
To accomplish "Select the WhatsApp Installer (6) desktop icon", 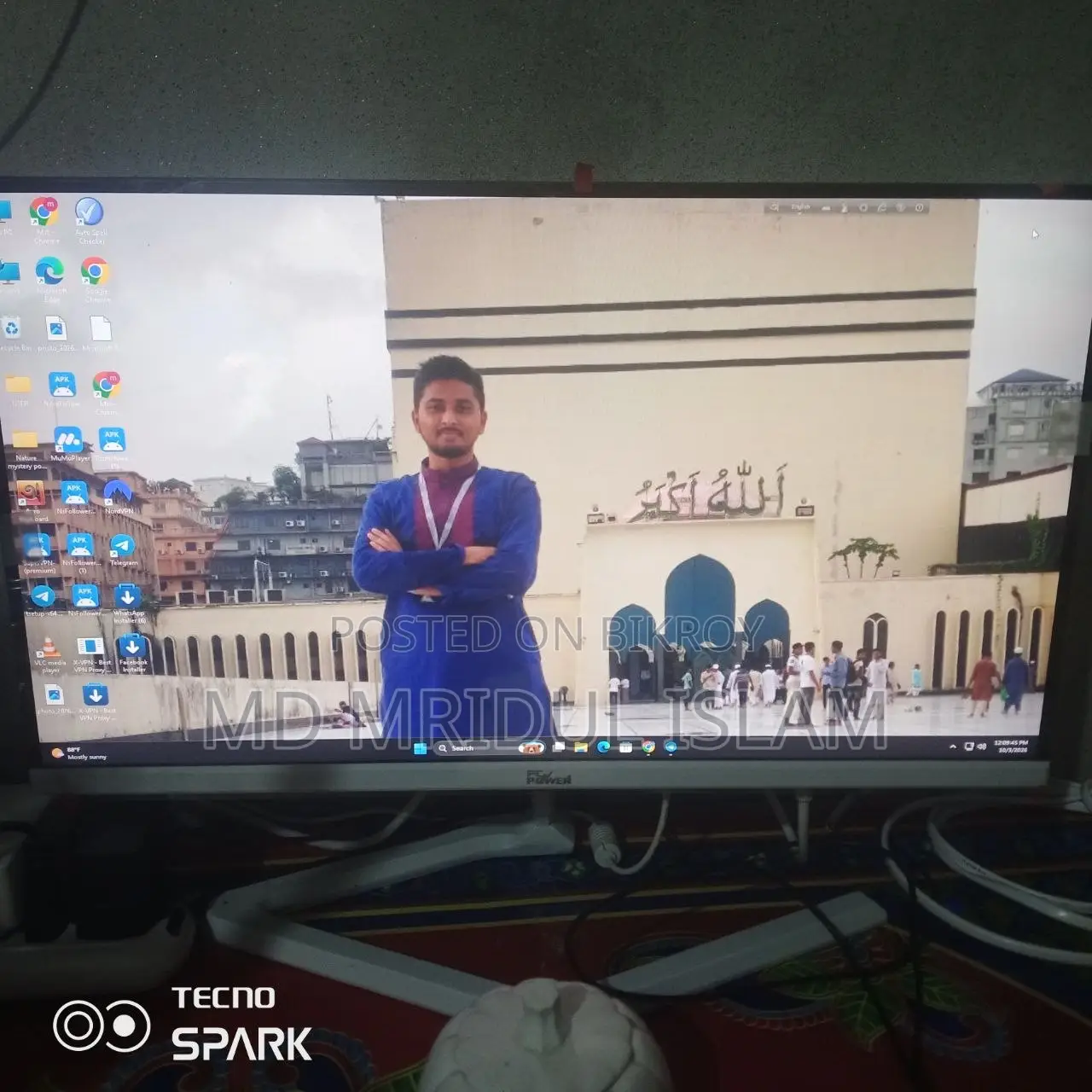I will [x=129, y=603].
